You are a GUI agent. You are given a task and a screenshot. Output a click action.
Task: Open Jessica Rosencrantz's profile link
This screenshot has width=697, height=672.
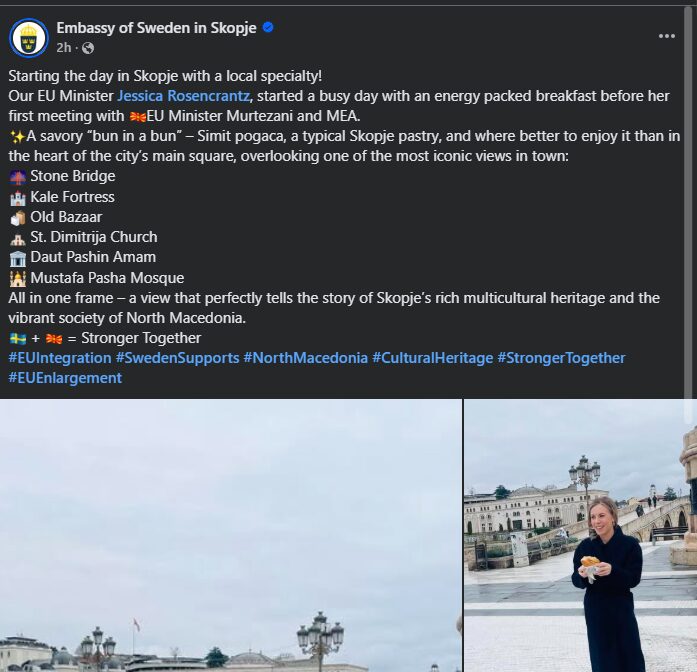(x=185, y=96)
